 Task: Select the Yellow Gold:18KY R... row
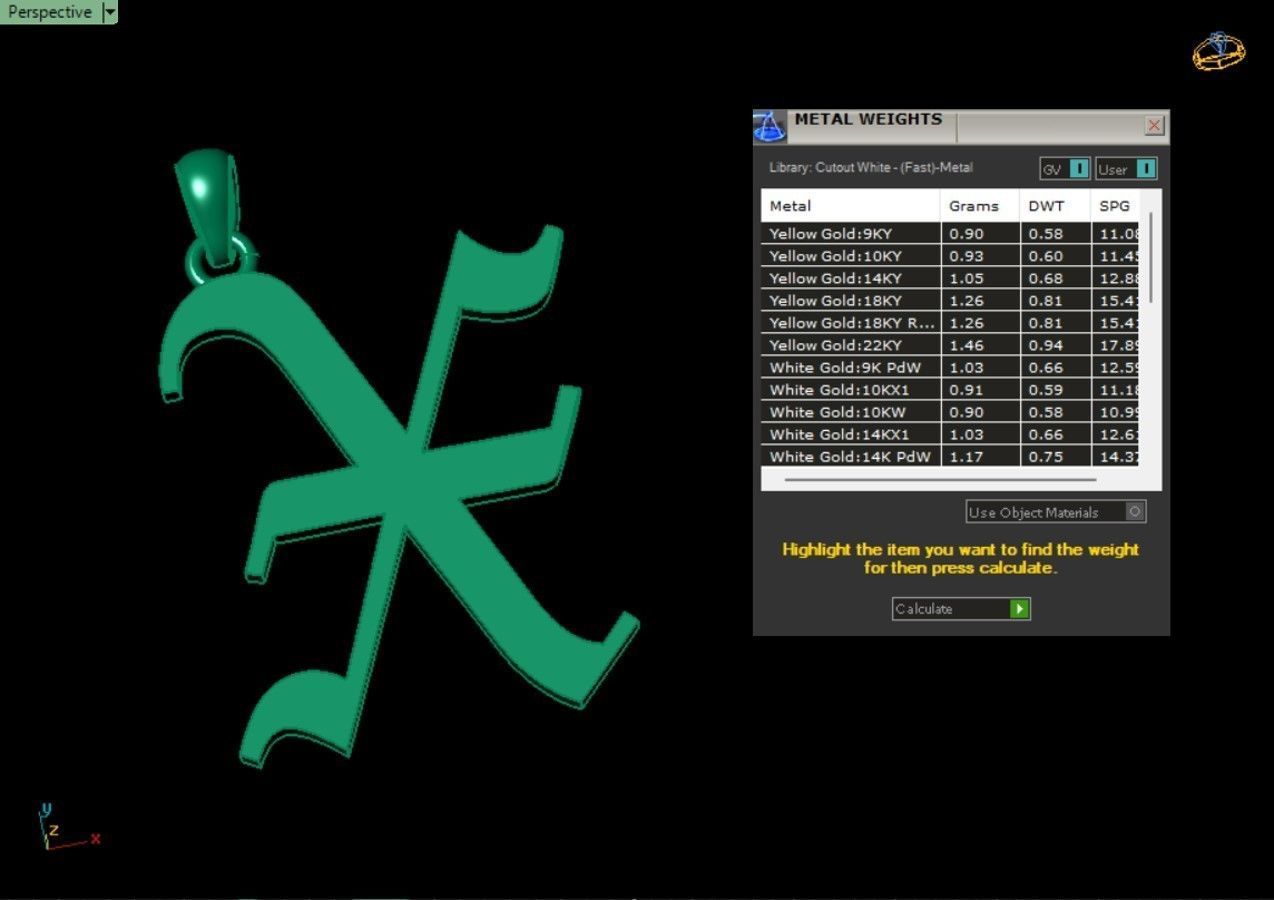(x=950, y=323)
